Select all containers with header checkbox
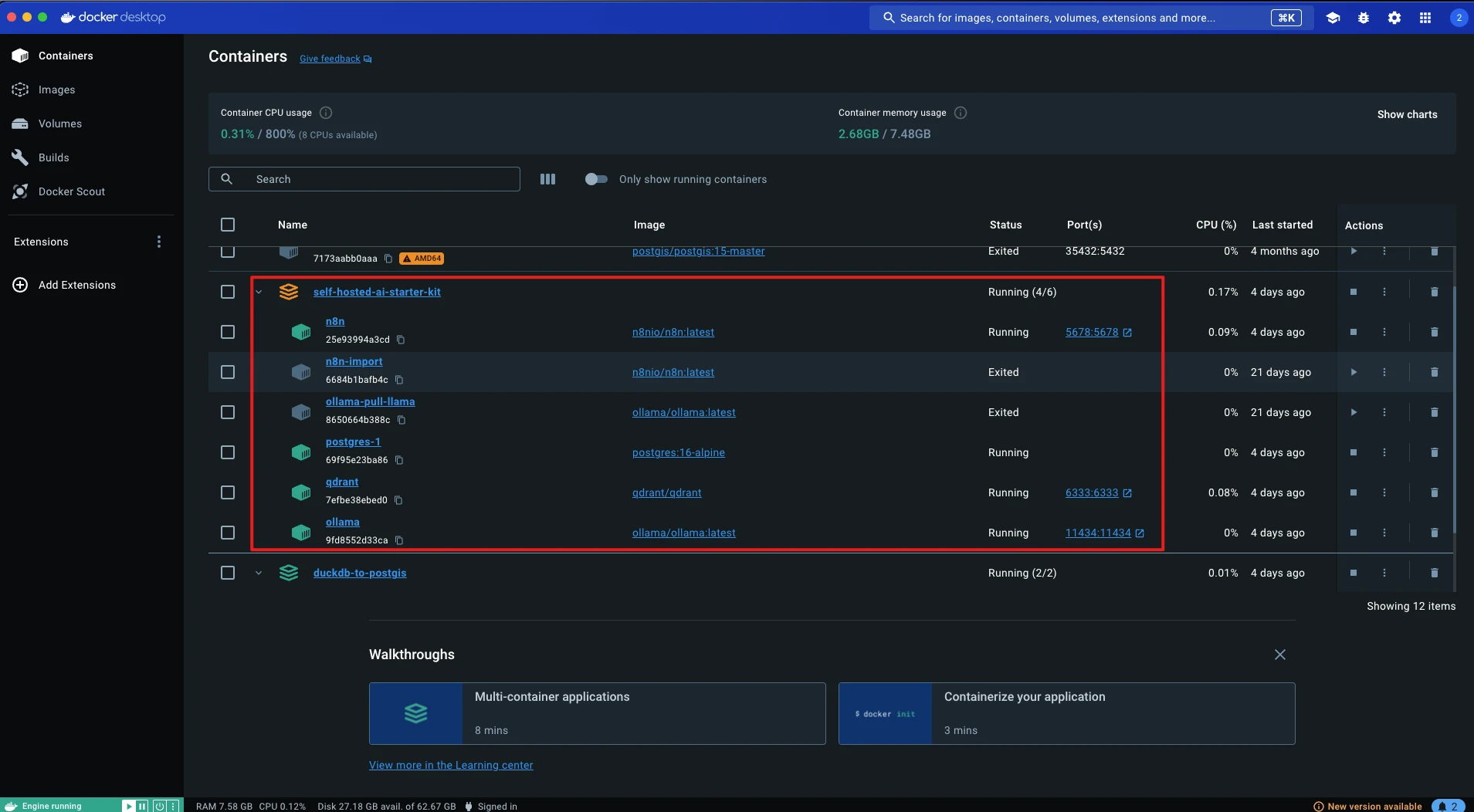 [x=228, y=225]
